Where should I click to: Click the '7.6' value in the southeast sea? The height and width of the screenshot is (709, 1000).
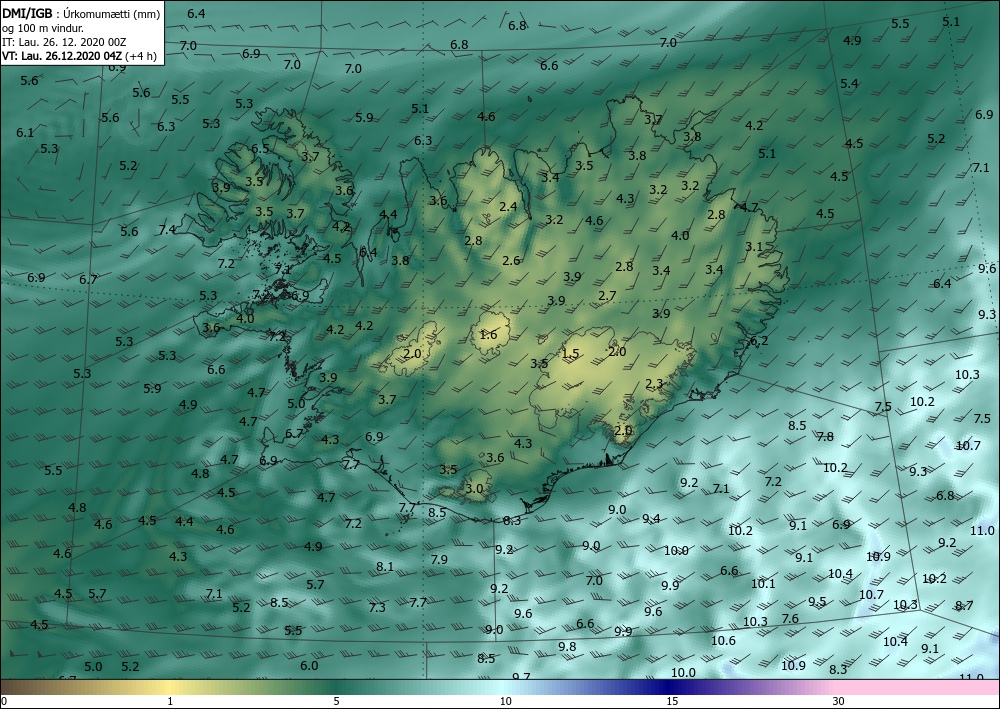point(790,618)
